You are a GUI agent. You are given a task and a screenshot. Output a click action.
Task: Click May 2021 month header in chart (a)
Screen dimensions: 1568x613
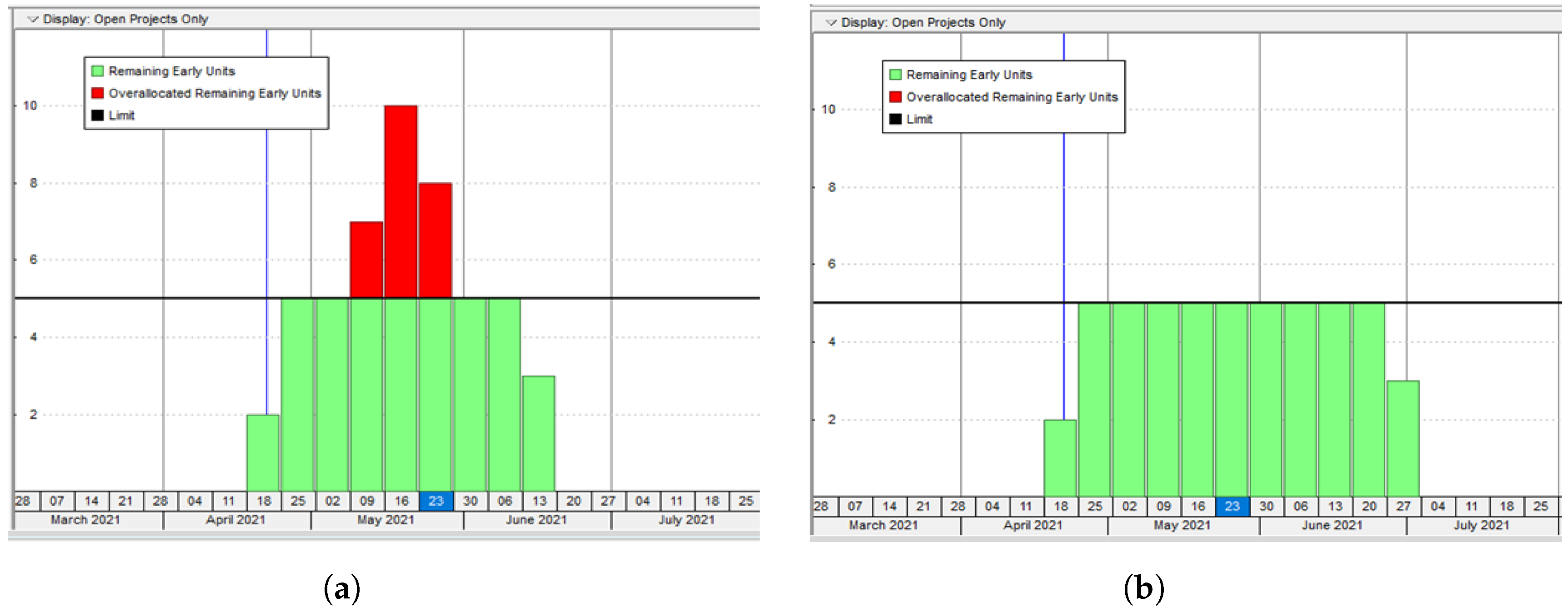(386, 521)
